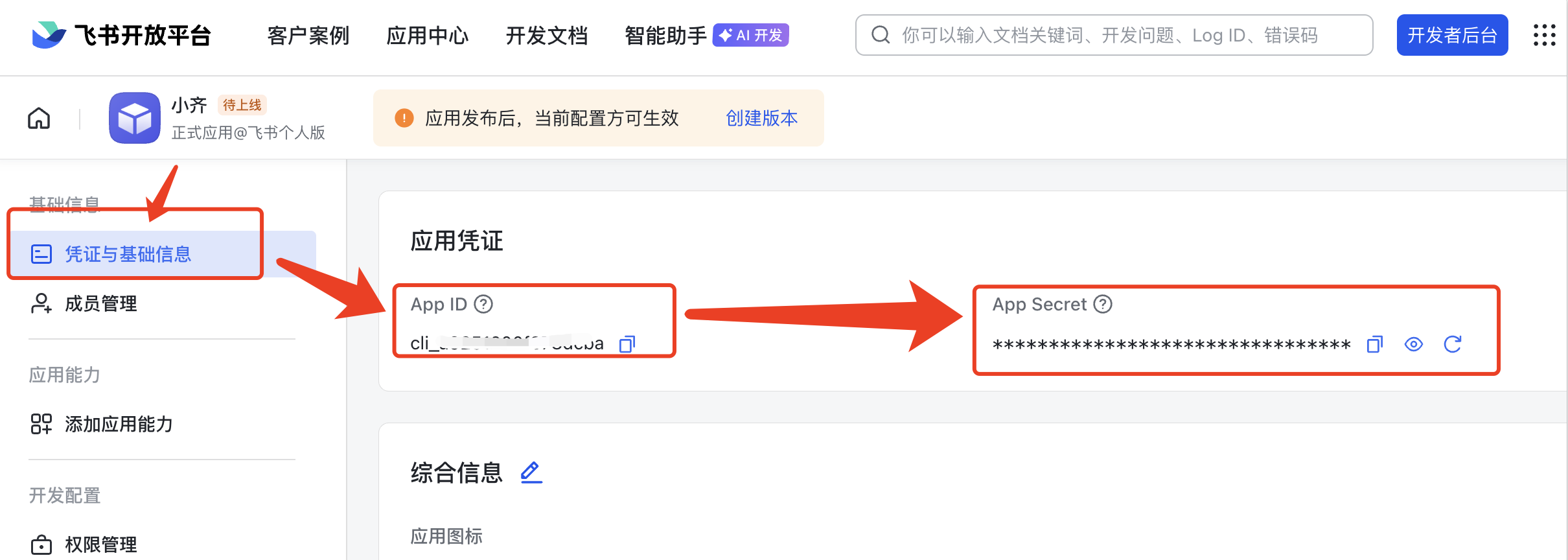Click the App Secret help icon

[1103, 304]
